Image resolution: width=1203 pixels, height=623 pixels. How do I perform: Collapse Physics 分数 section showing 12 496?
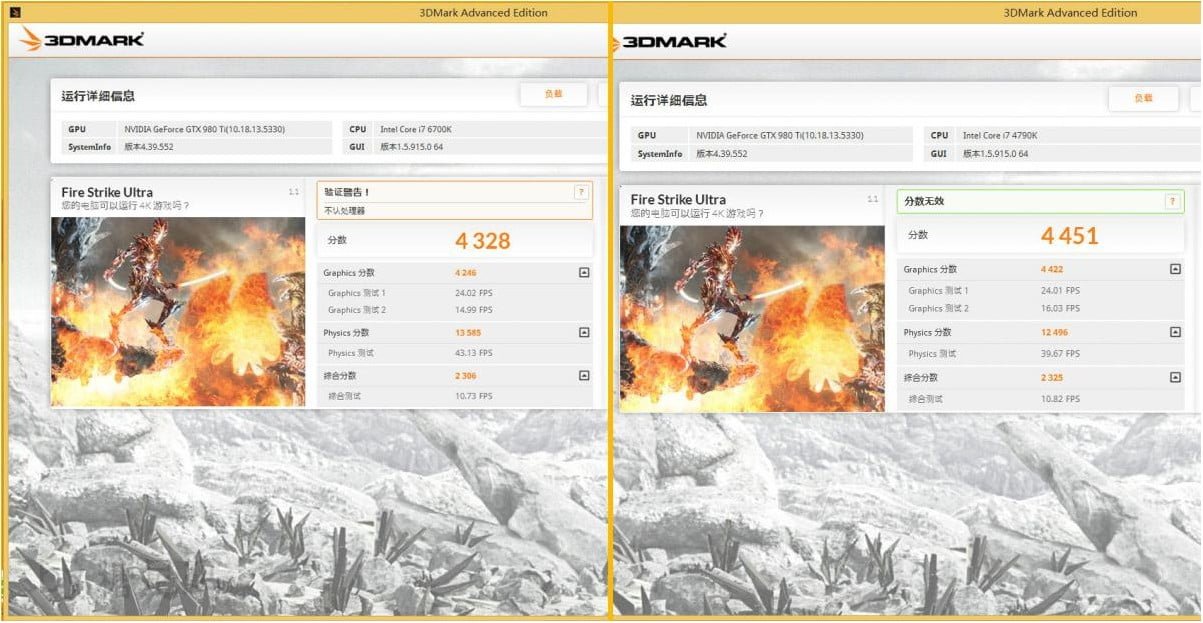point(1176,332)
